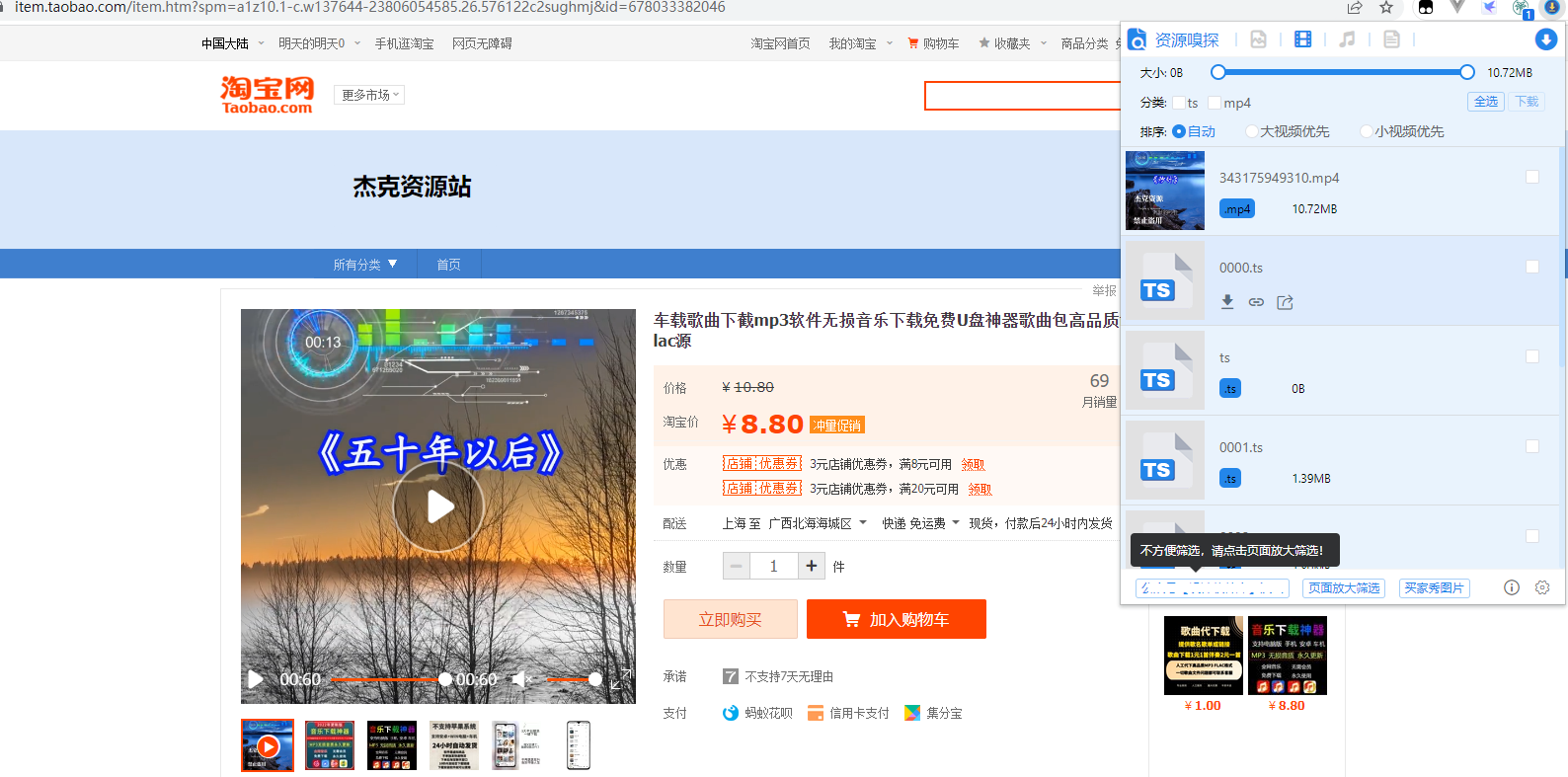Click 加入购物车 add to cart button
Viewport: 1568px width, 777px height.
tap(896, 619)
